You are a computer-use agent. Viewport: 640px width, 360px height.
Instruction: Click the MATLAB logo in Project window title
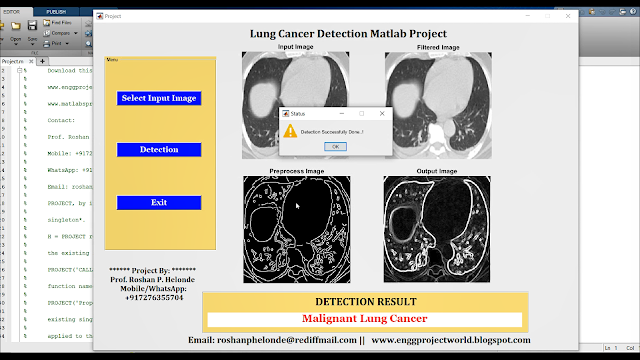point(100,16)
